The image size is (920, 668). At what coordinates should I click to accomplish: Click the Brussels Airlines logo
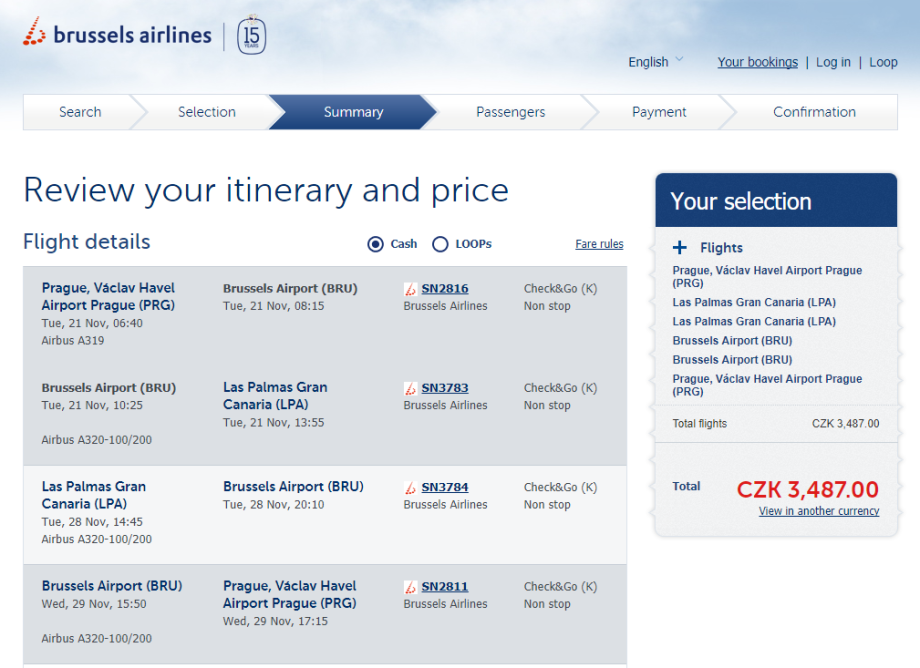click(x=116, y=35)
